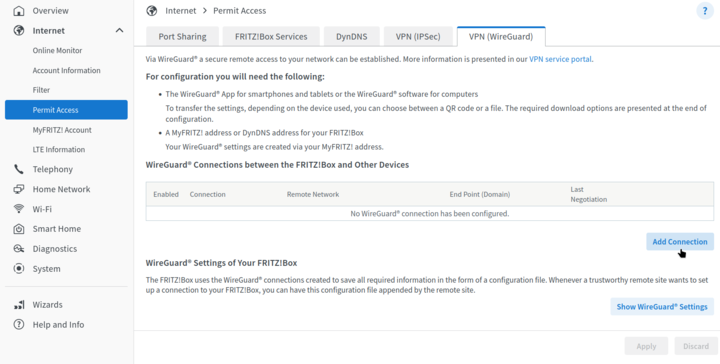Click the Diagnostics icon
The image size is (720, 364).
[x=18, y=249]
